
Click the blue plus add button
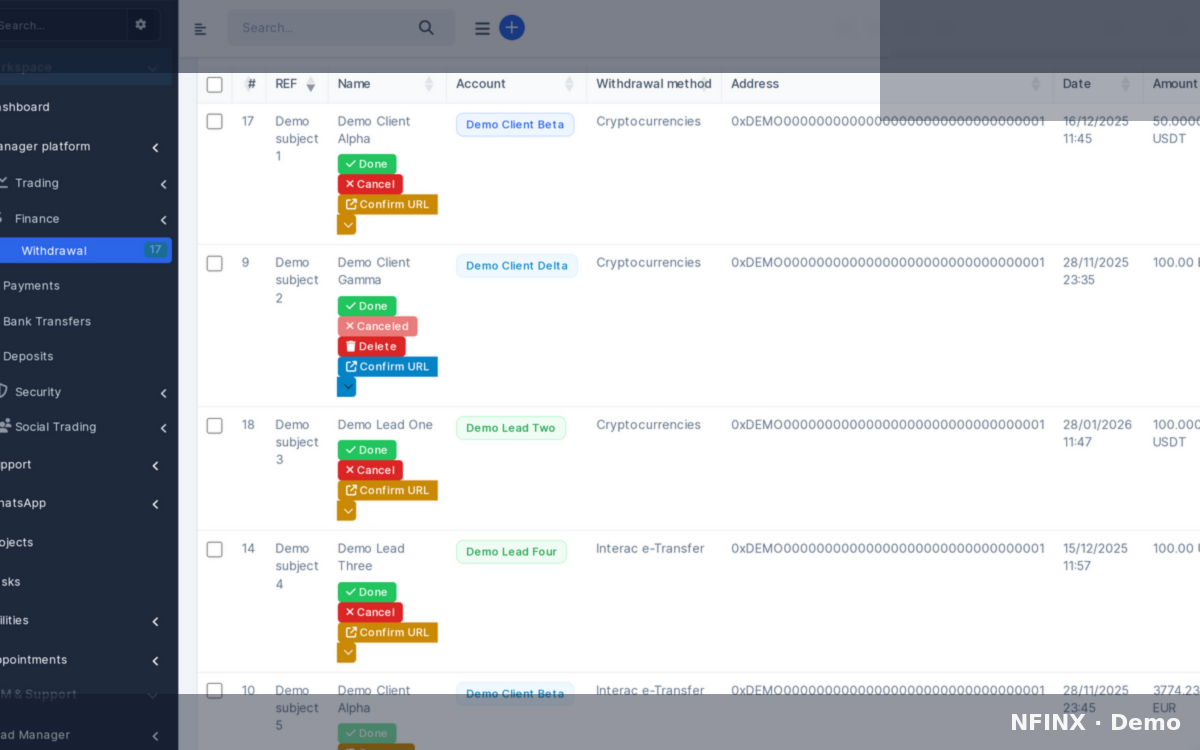point(512,28)
